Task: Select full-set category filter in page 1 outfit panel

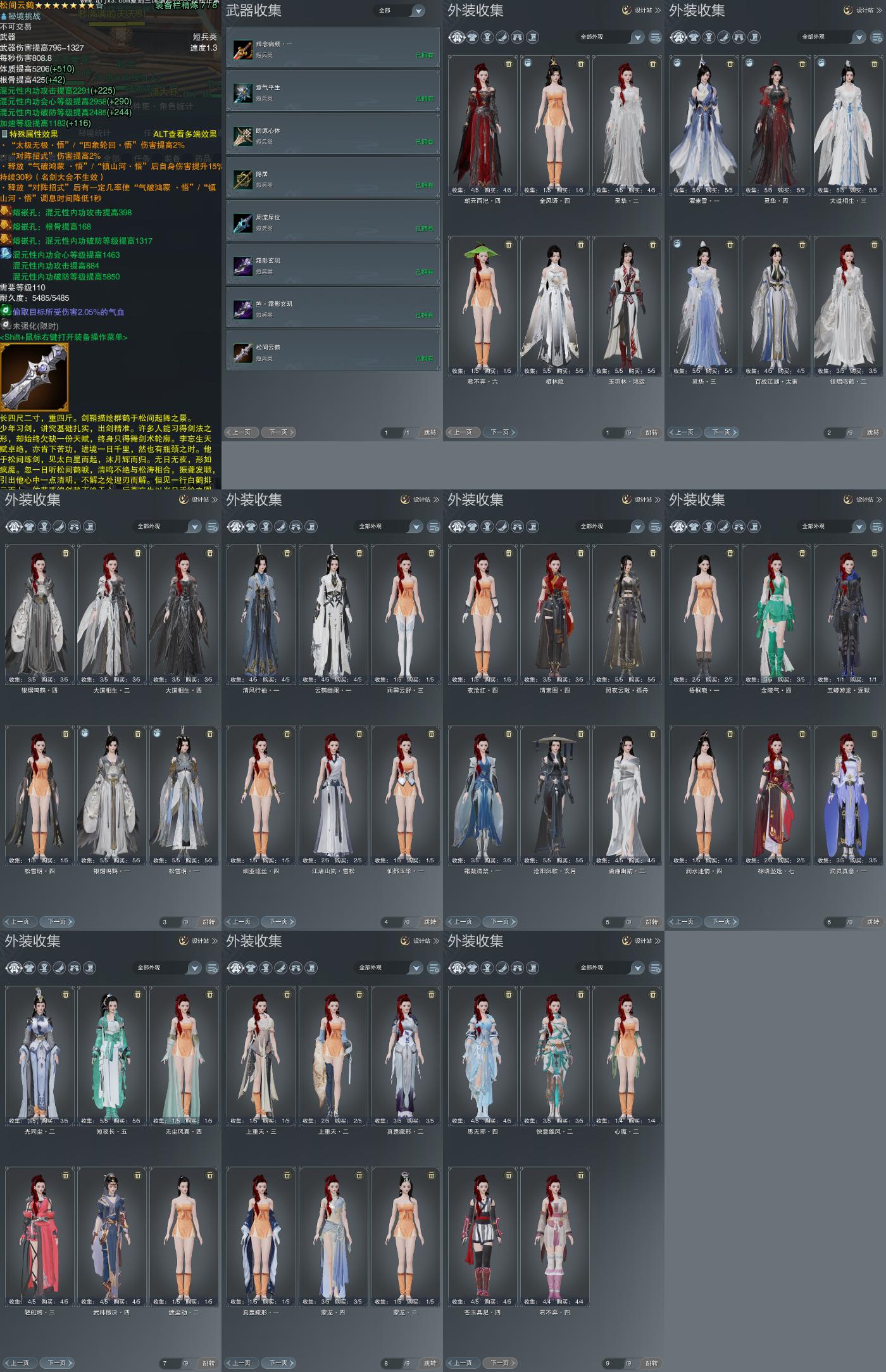Action: pyautogui.click(x=457, y=37)
